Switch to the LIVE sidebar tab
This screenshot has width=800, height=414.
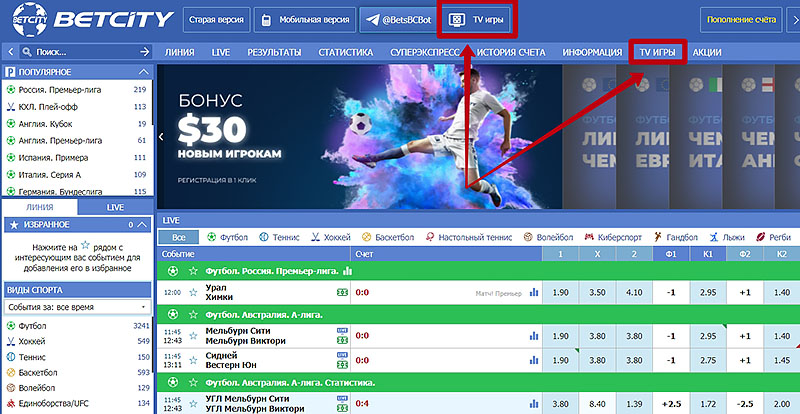pos(115,207)
